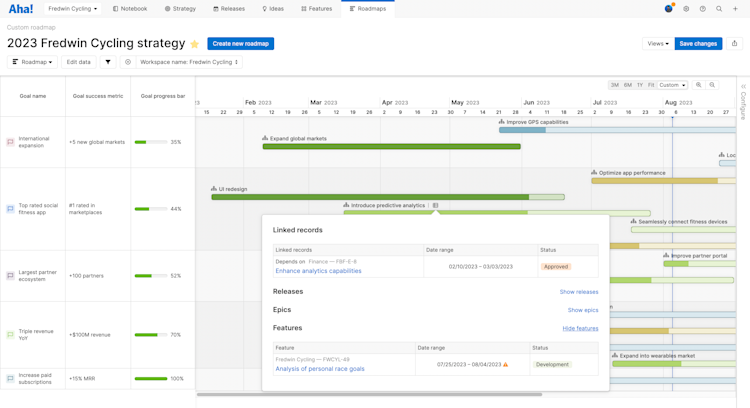Click the Largest partner ecosystem flag icon
The width and height of the screenshot is (750, 408).
[10, 276]
